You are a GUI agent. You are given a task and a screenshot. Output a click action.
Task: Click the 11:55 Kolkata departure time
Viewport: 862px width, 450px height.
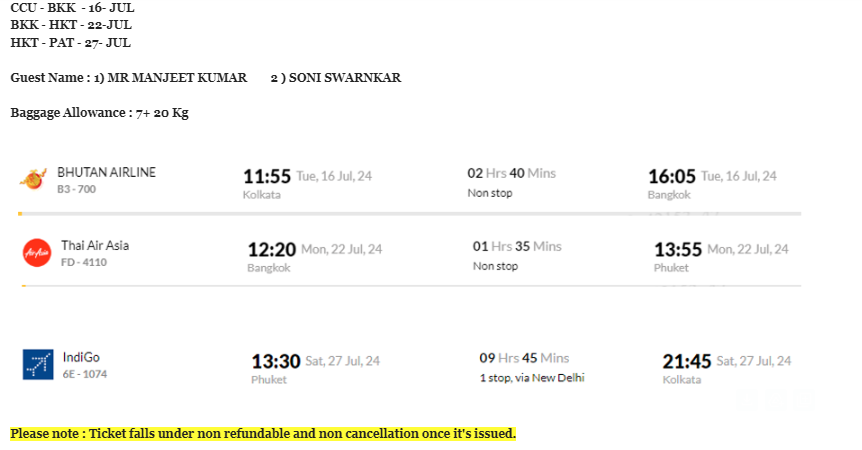(267, 176)
